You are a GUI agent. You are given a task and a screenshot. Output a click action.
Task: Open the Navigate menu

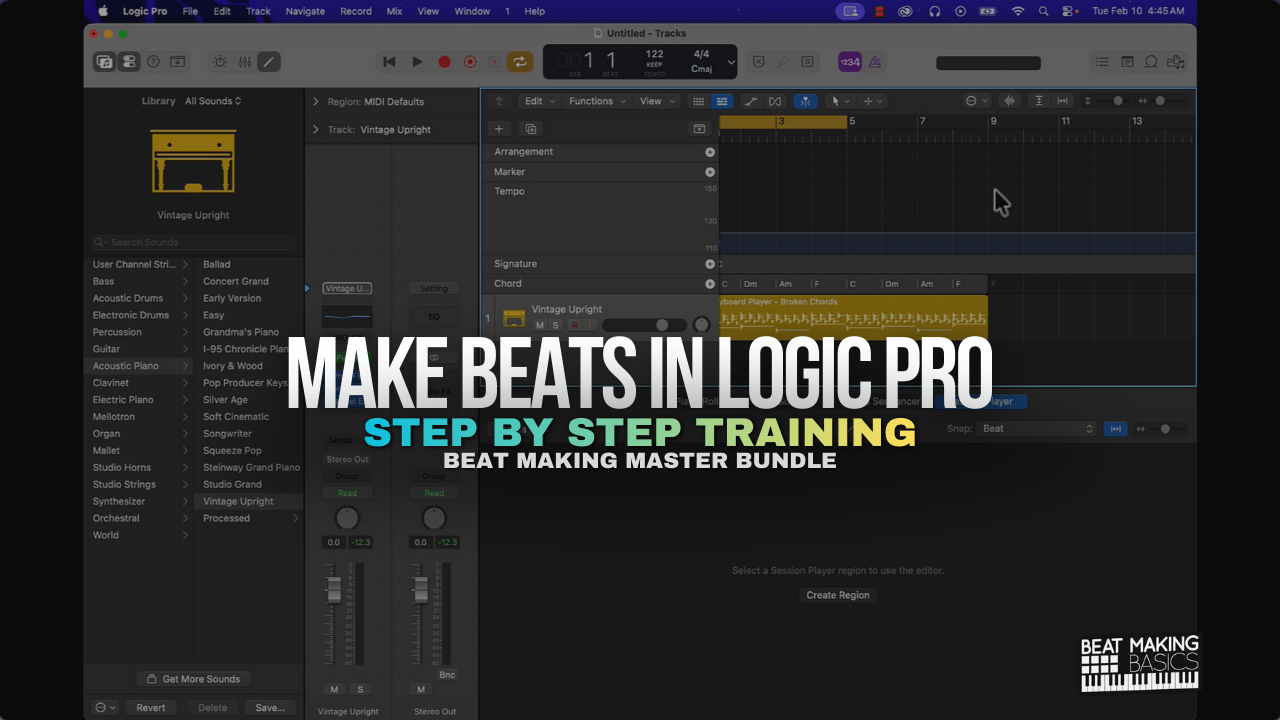coord(305,11)
